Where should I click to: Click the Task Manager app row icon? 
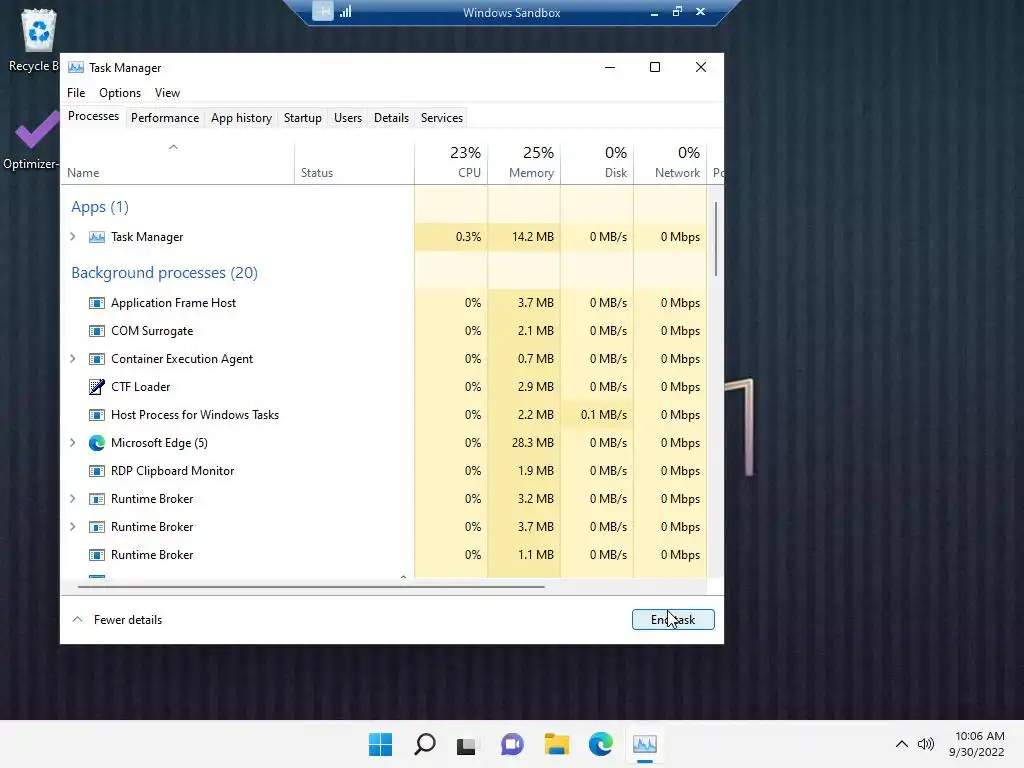pos(97,237)
